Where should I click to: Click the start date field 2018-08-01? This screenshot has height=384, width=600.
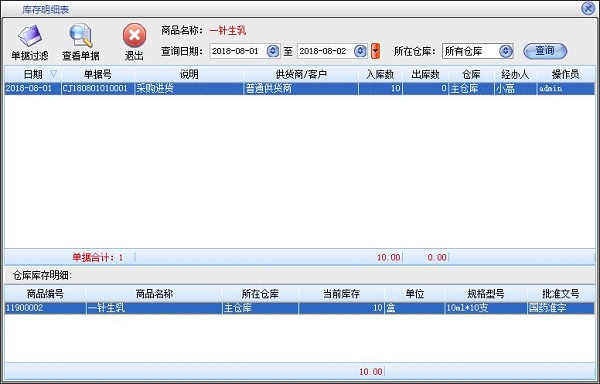pyautogui.click(x=238, y=51)
